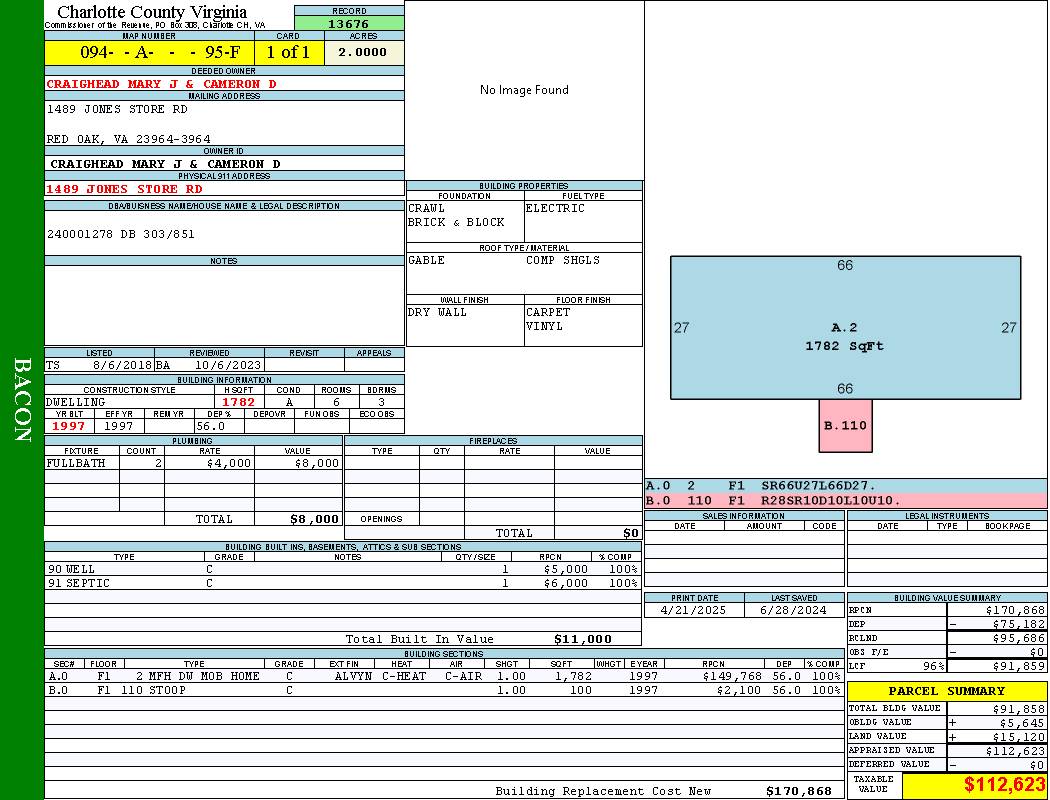The height and width of the screenshot is (800, 1050).
Task: Select the blue A.2 sketch area
Action: [845, 328]
